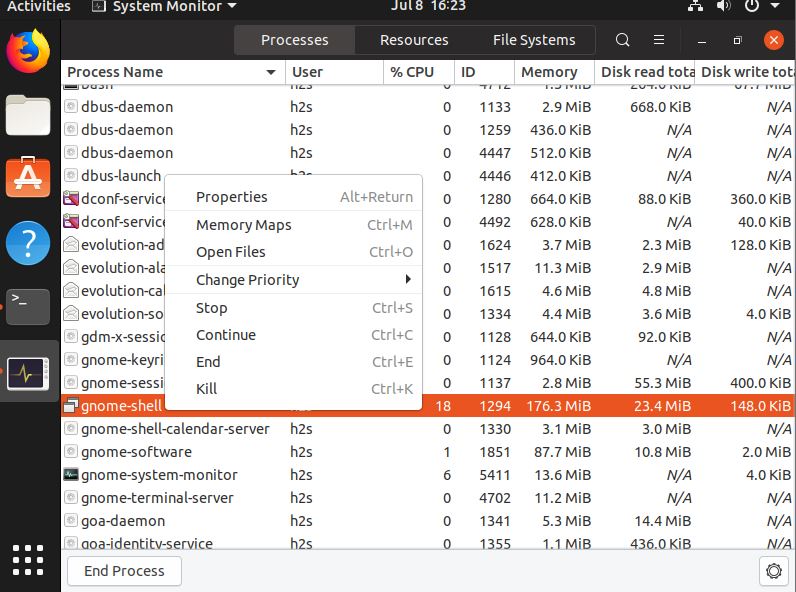This screenshot has width=796, height=592.
Task: Click the dbus-launch process icon
Action: [71, 176]
